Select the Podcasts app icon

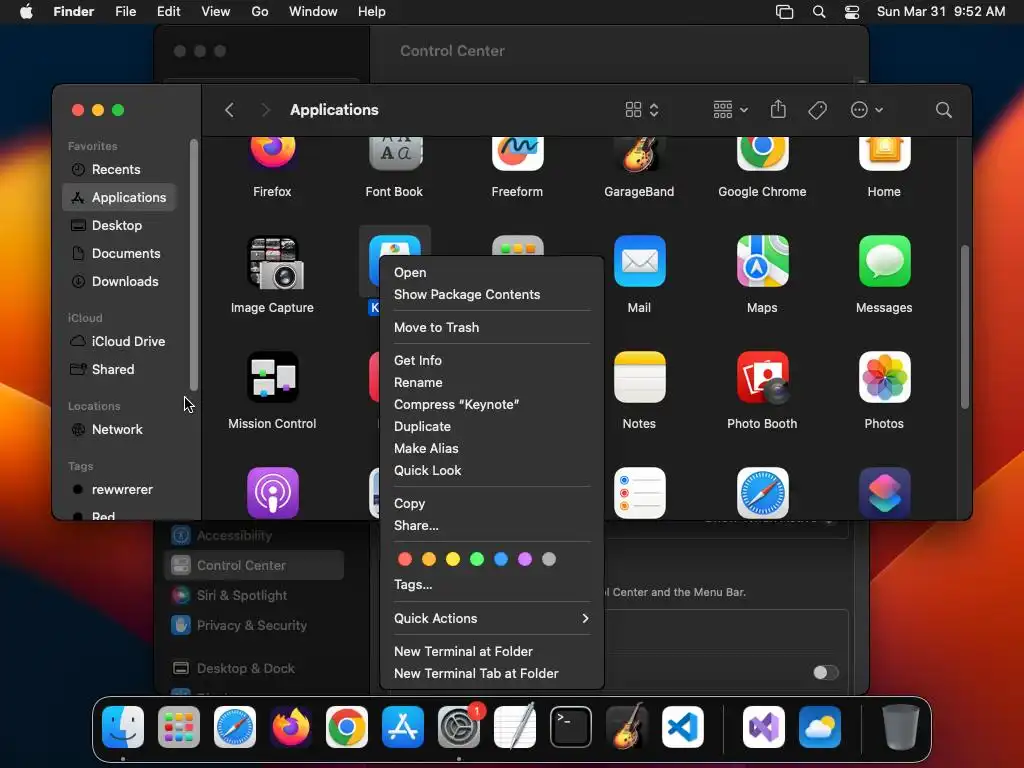273,493
